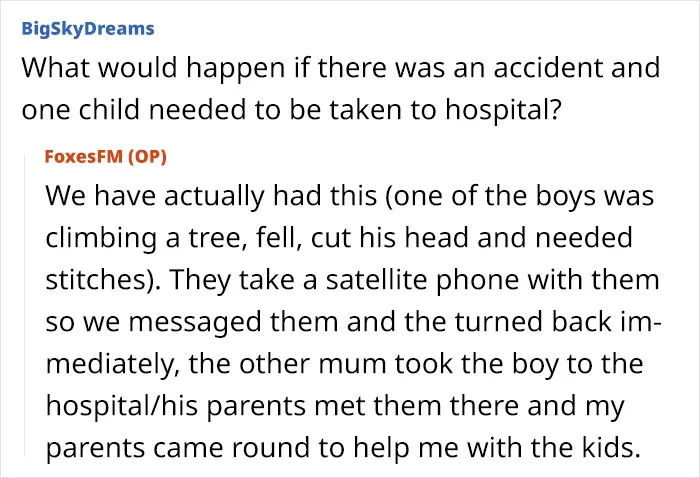Collapse the reply thread using the vertical line
This screenshot has width=700, height=478.
(x=25, y=303)
